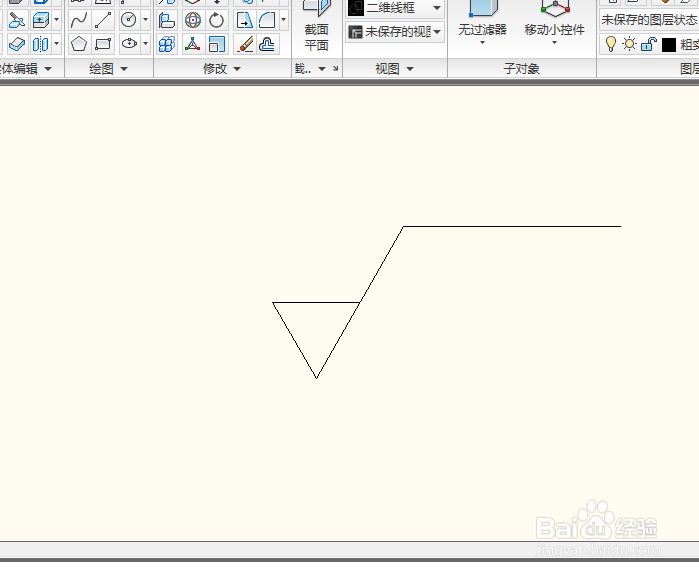This screenshot has height=574, width=699.
Task: Open the 未保存的图层状态 layer state dropdown
Action: point(649,20)
